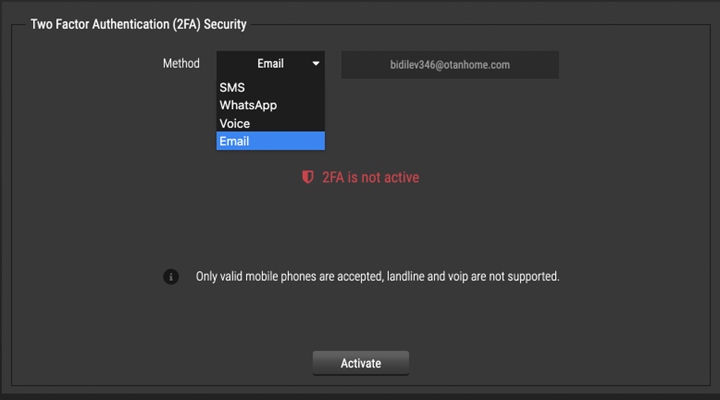Click the round info icon
The height and width of the screenshot is (400, 720).
[x=171, y=276]
